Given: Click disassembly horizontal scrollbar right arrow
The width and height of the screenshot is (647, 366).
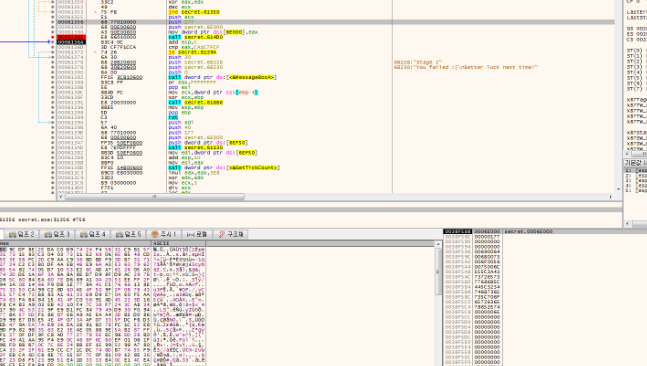Looking at the screenshot, I should [x=611, y=197].
